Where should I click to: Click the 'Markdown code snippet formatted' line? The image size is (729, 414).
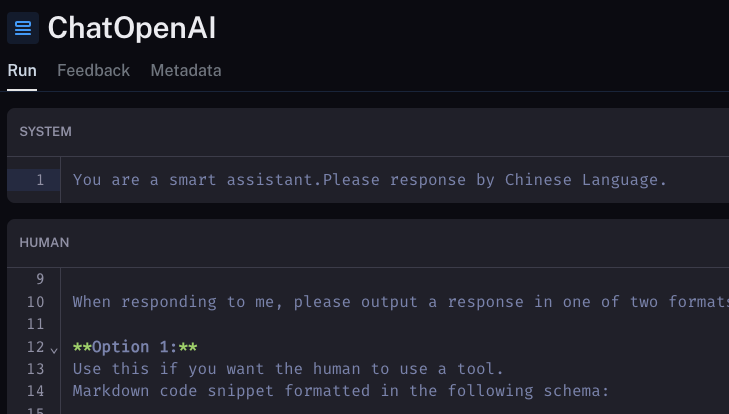[x=340, y=391]
